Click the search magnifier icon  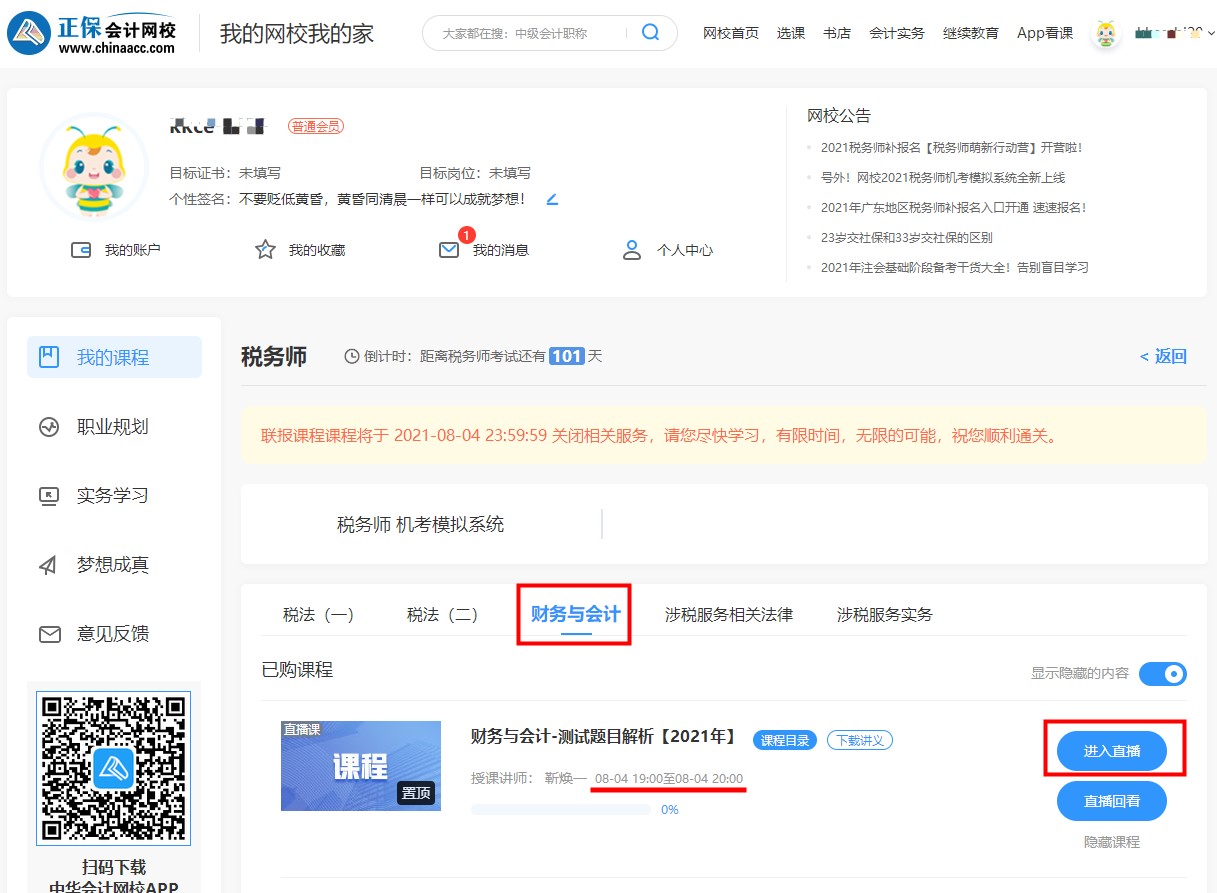pos(651,32)
